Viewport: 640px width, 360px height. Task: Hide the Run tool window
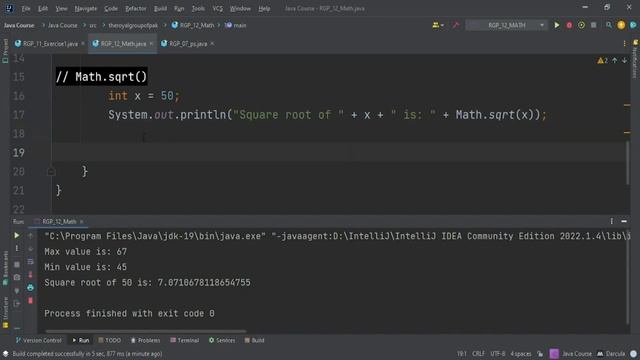tap(624, 221)
